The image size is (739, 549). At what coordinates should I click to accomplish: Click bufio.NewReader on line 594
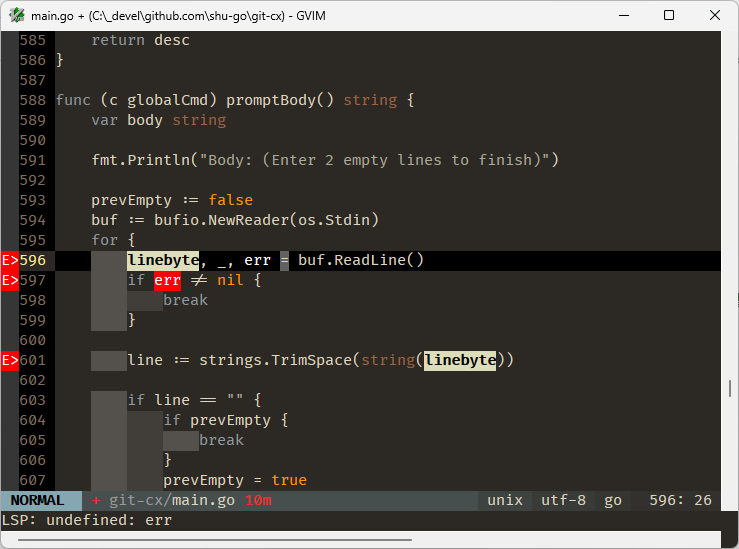tap(222, 220)
